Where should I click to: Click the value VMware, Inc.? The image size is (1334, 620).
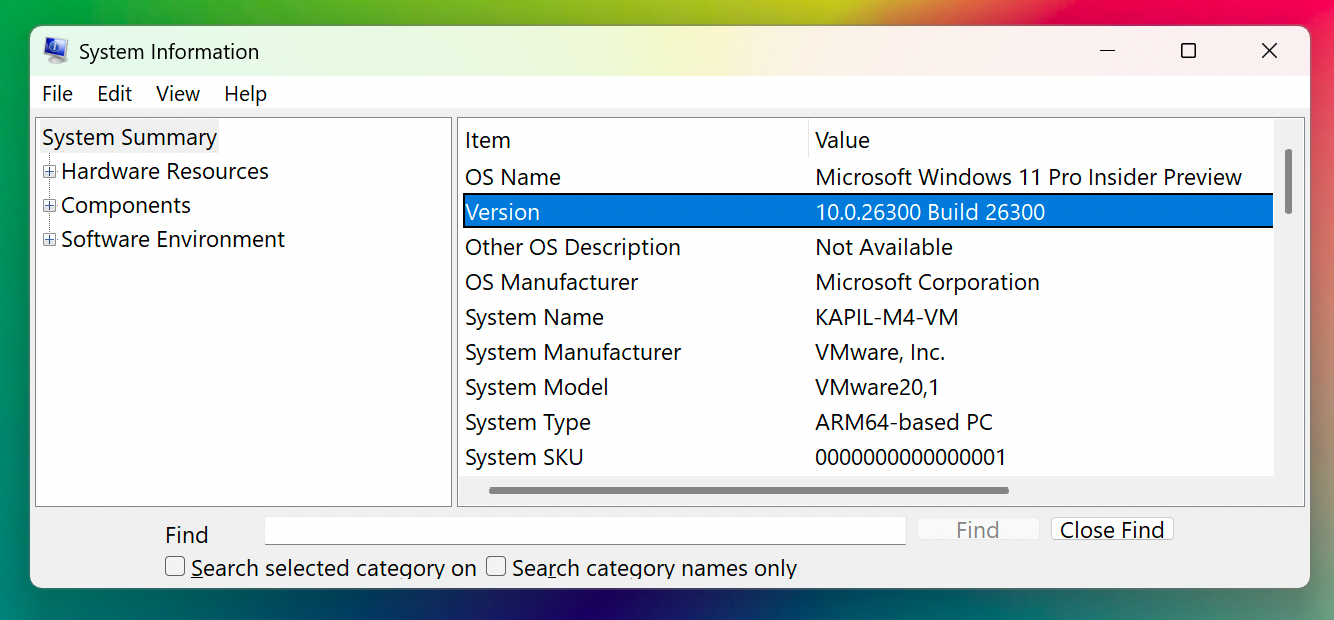880,352
